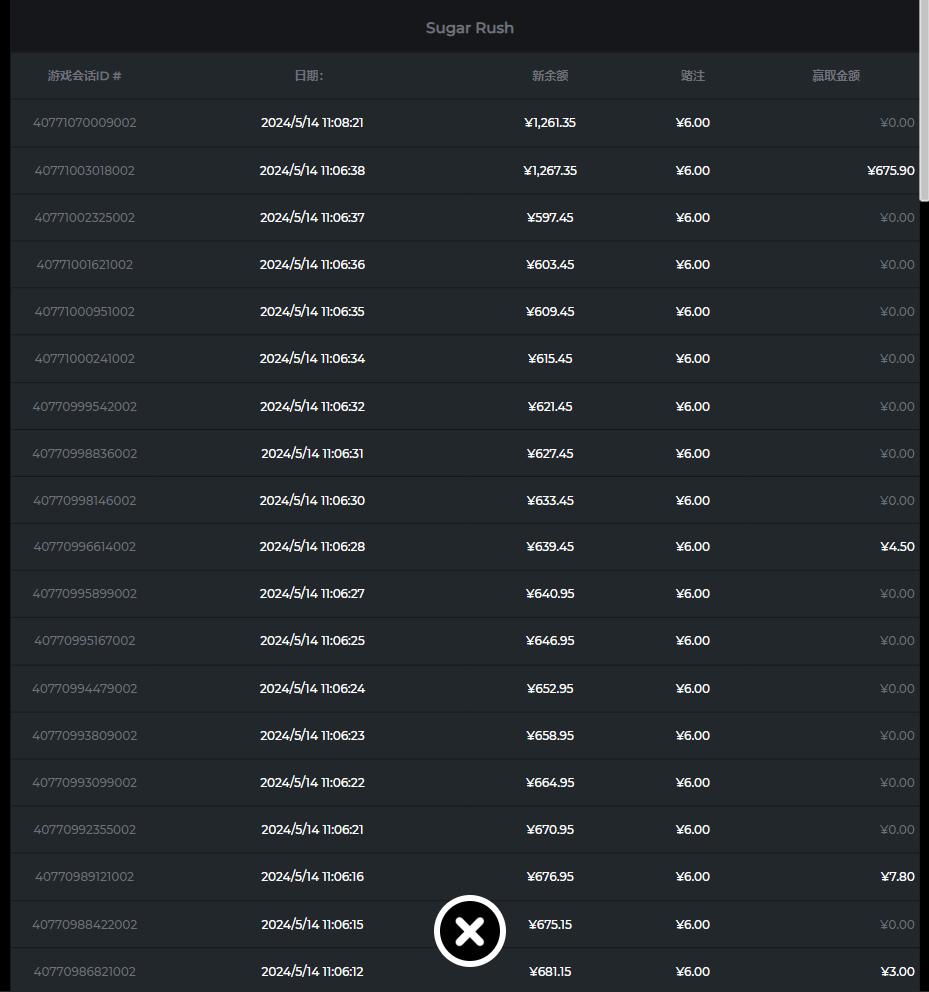Open session 40771002325002
The height and width of the screenshot is (992, 929).
coord(85,218)
